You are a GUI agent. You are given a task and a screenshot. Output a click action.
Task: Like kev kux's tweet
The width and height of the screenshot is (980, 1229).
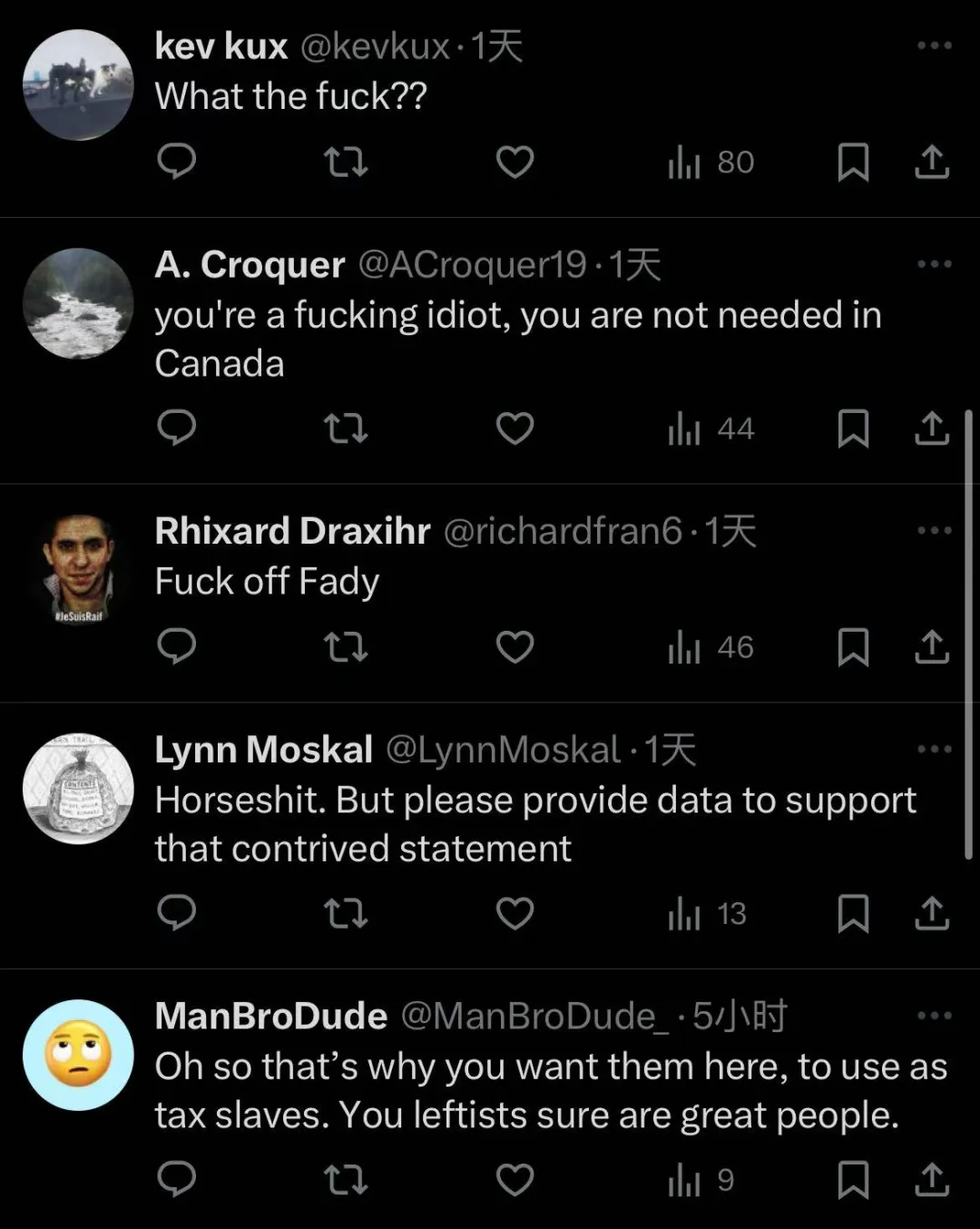[514, 162]
